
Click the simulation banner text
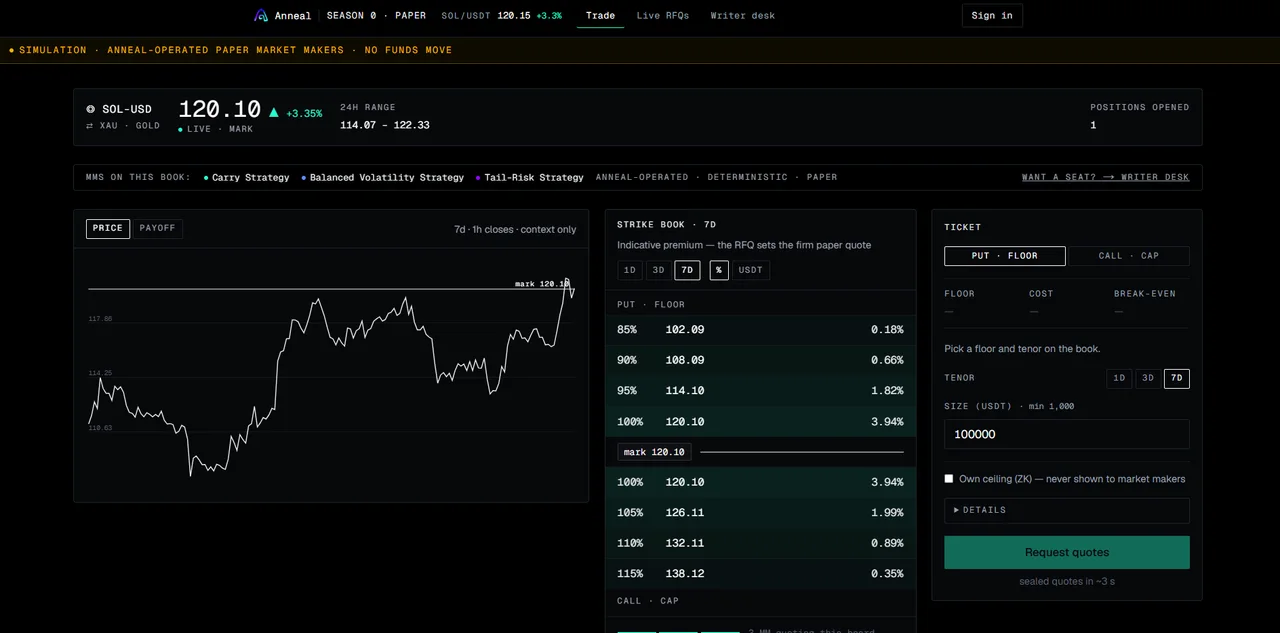[235, 50]
